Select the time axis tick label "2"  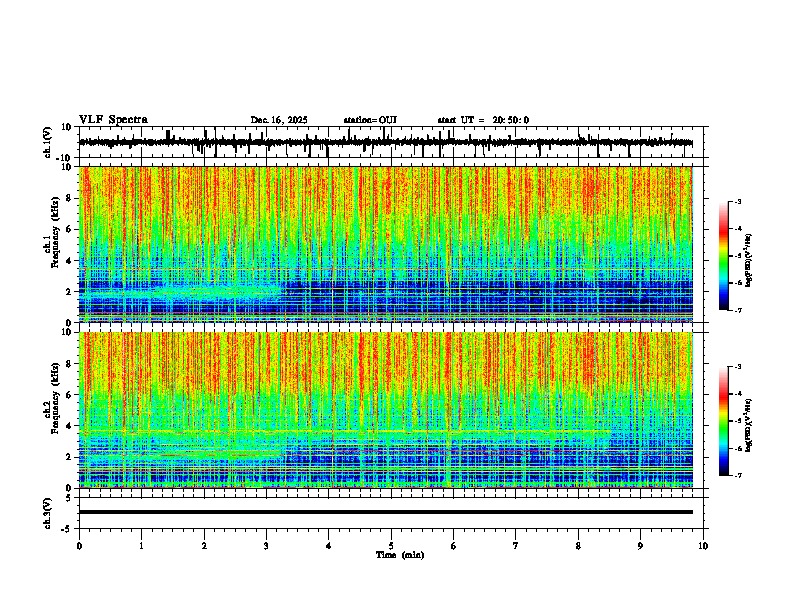[x=204, y=546]
